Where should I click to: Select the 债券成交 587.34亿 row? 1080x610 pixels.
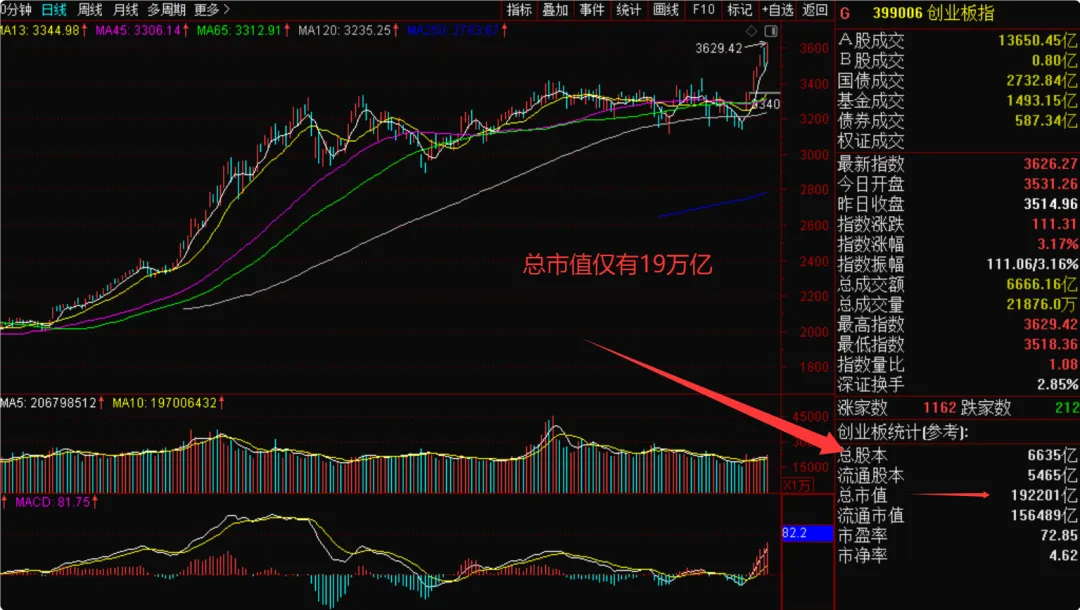coord(957,120)
